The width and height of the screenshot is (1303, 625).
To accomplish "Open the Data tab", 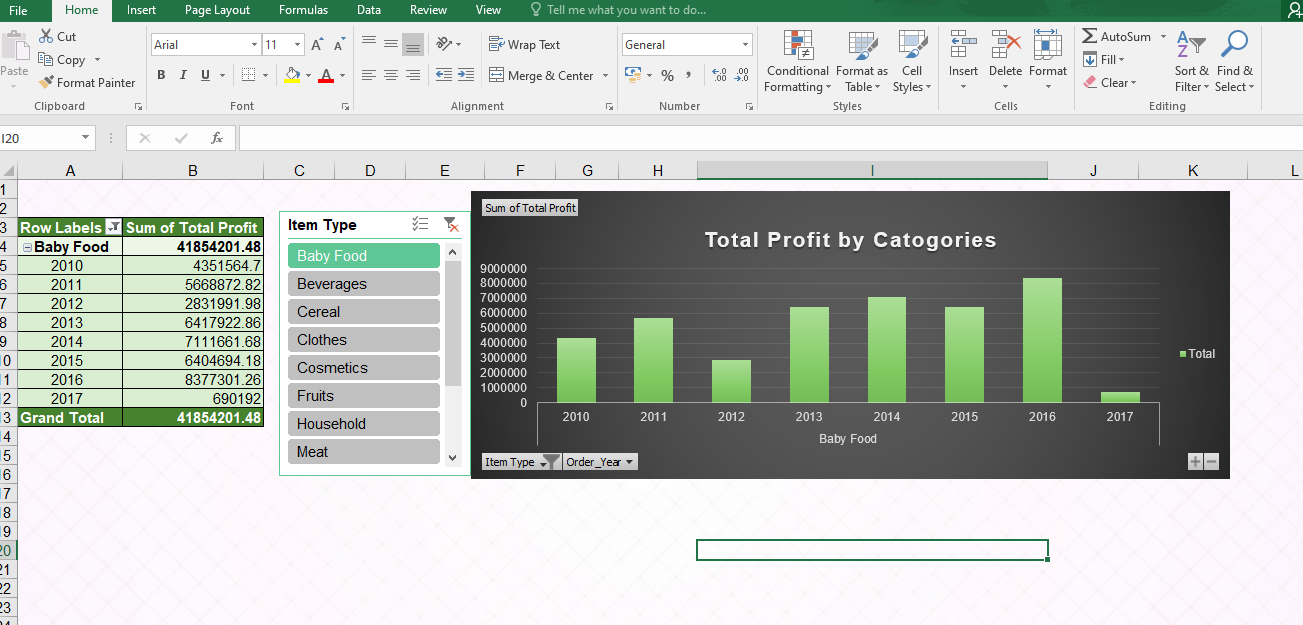I will click(x=368, y=10).
